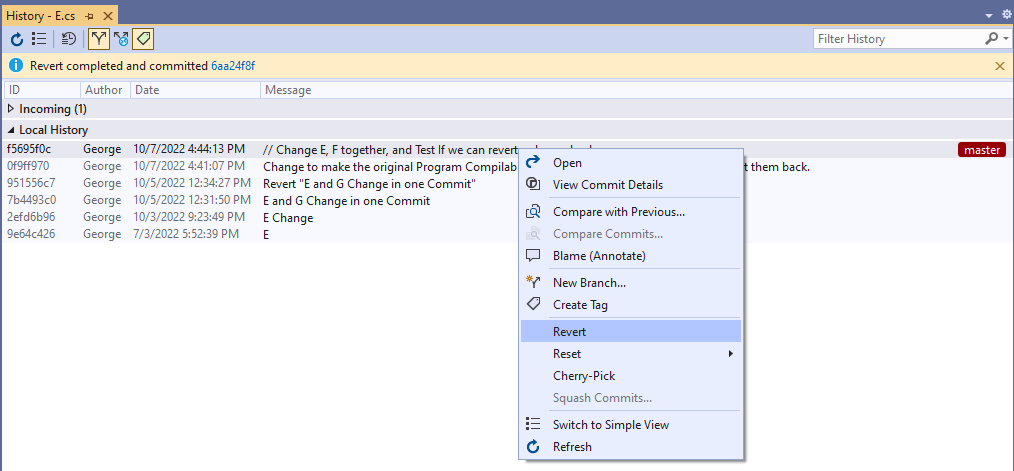Toggle the show local branches button
The height and width of the screenshot is (471, 1014).
tap(99, 39)
